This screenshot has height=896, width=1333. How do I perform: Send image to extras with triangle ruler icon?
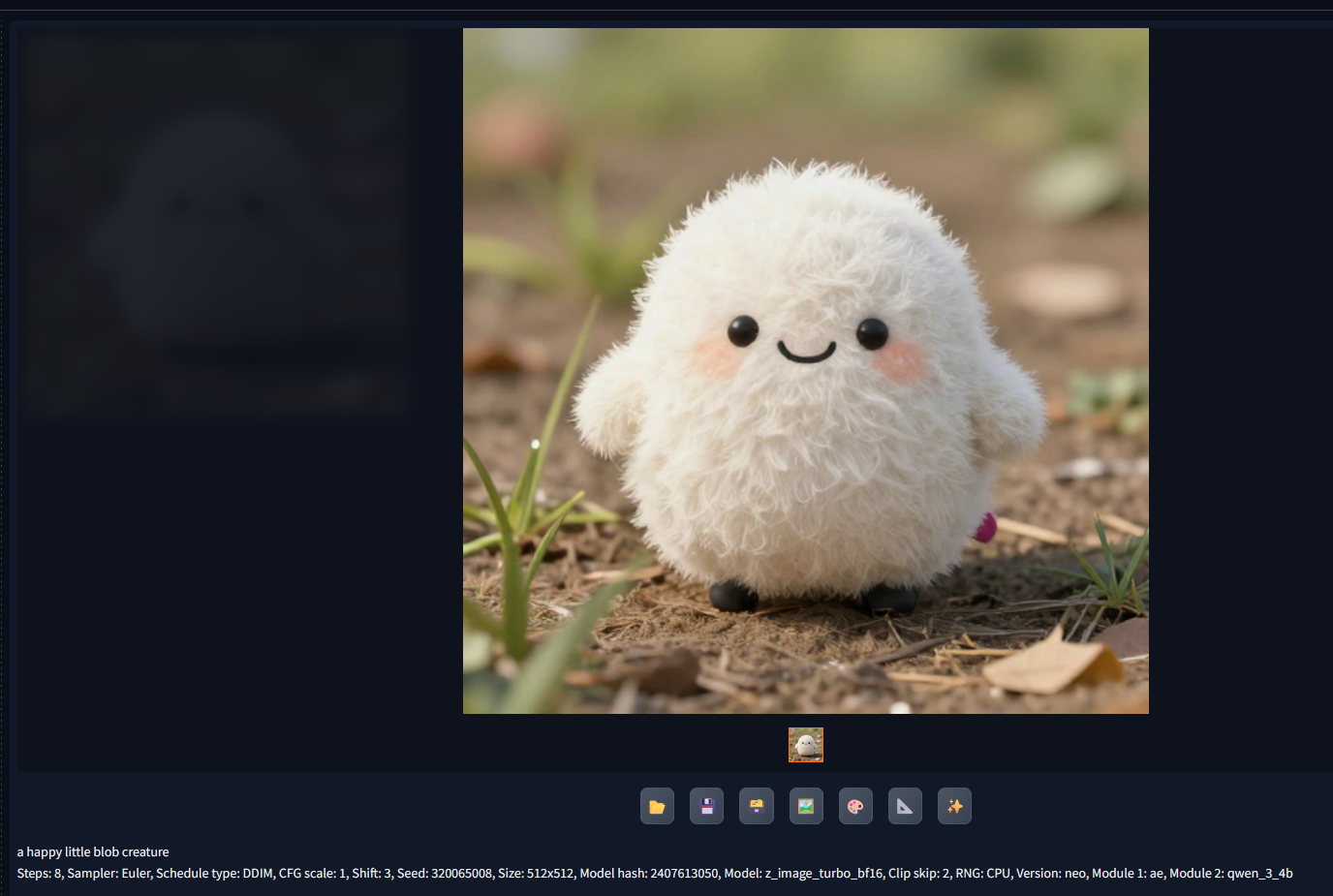pos(905,806)
